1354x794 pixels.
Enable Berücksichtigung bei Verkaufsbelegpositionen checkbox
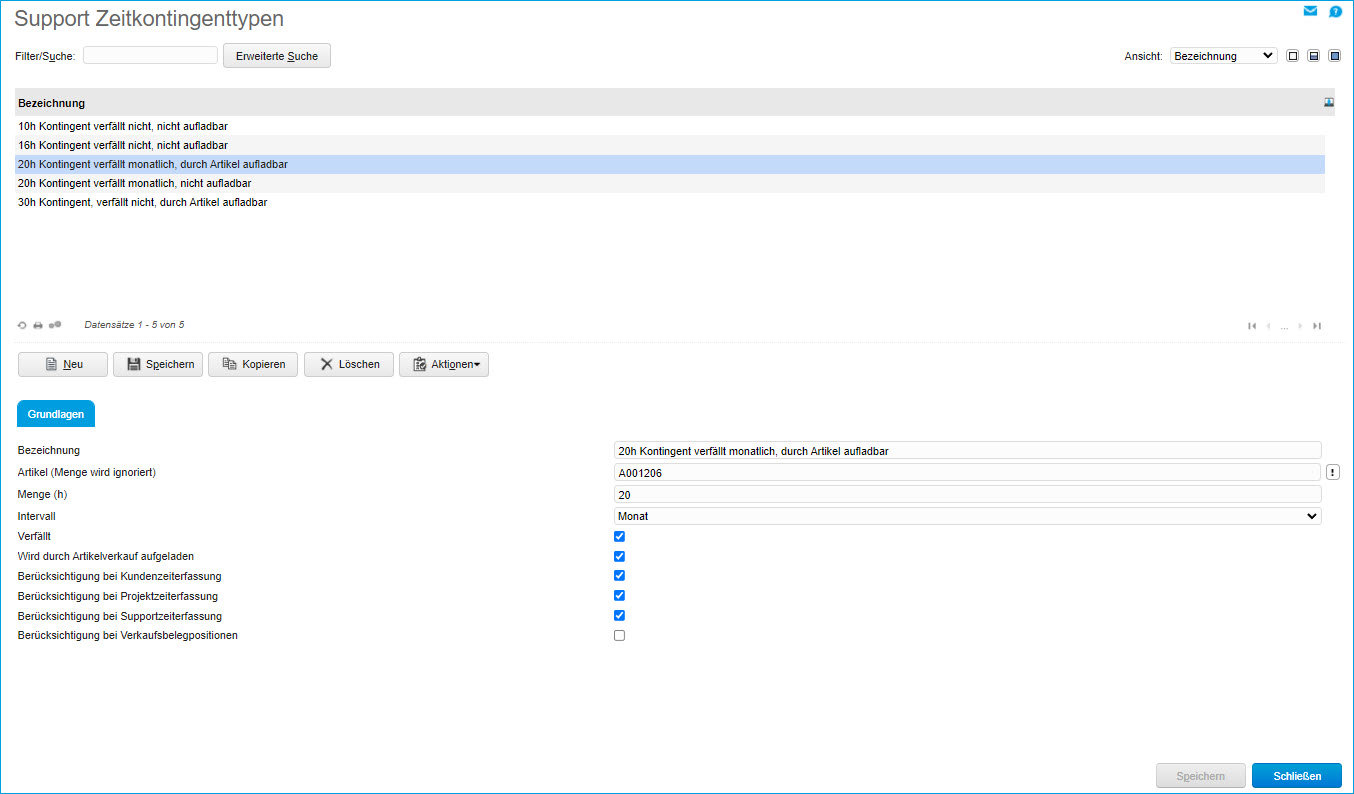tap(619, 636)
